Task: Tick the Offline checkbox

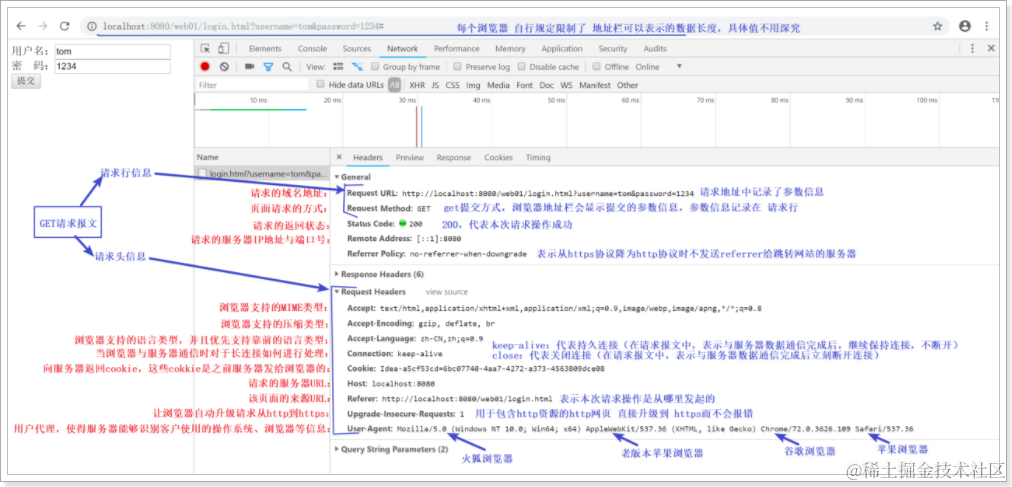Action: (x=597, y=66)
